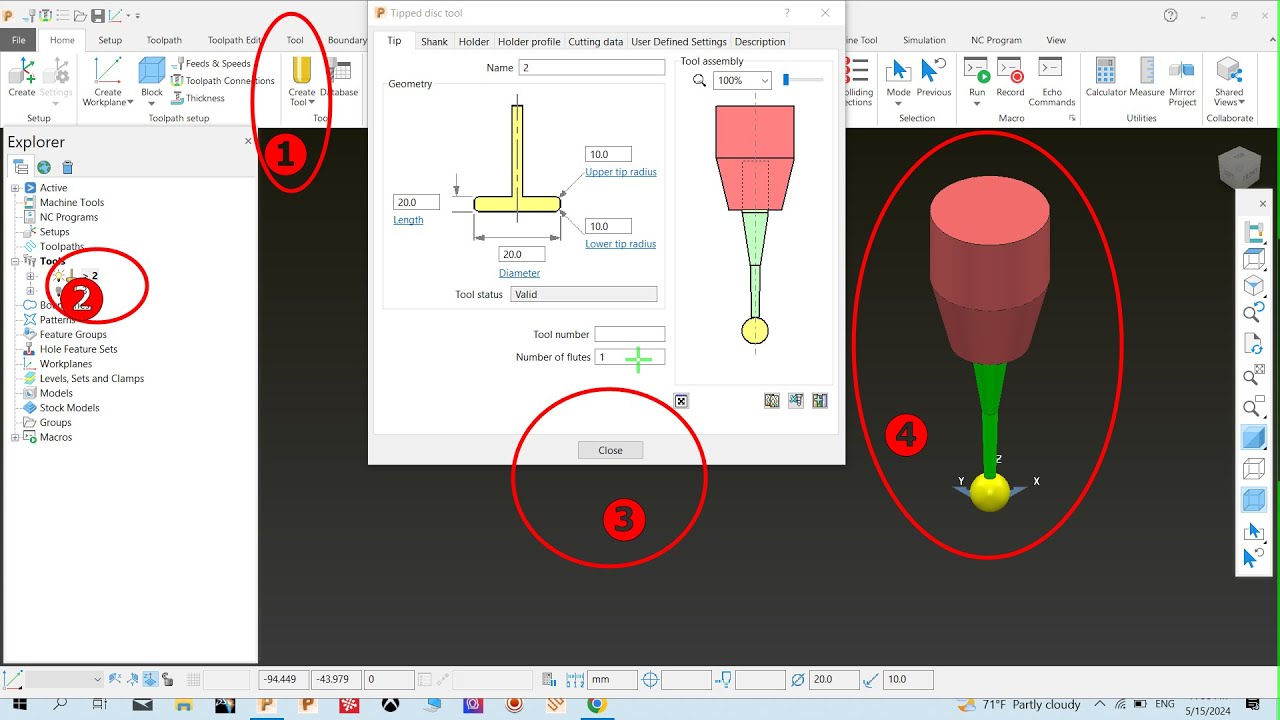1280x720 pixels.
Task: Toggle light bulb visibility for tool 2
Action: coord(59,275)
